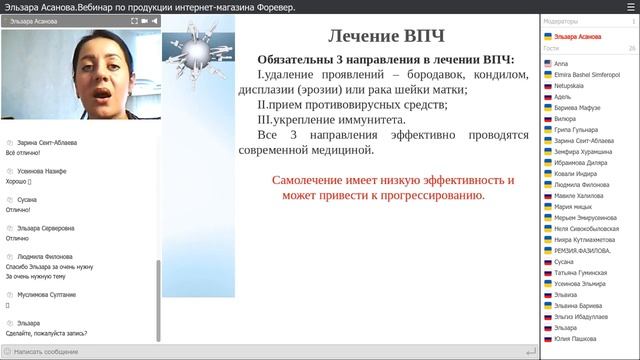Click the flag icon beside Anna
Viewport: 640px width, 360px height.
548,64
